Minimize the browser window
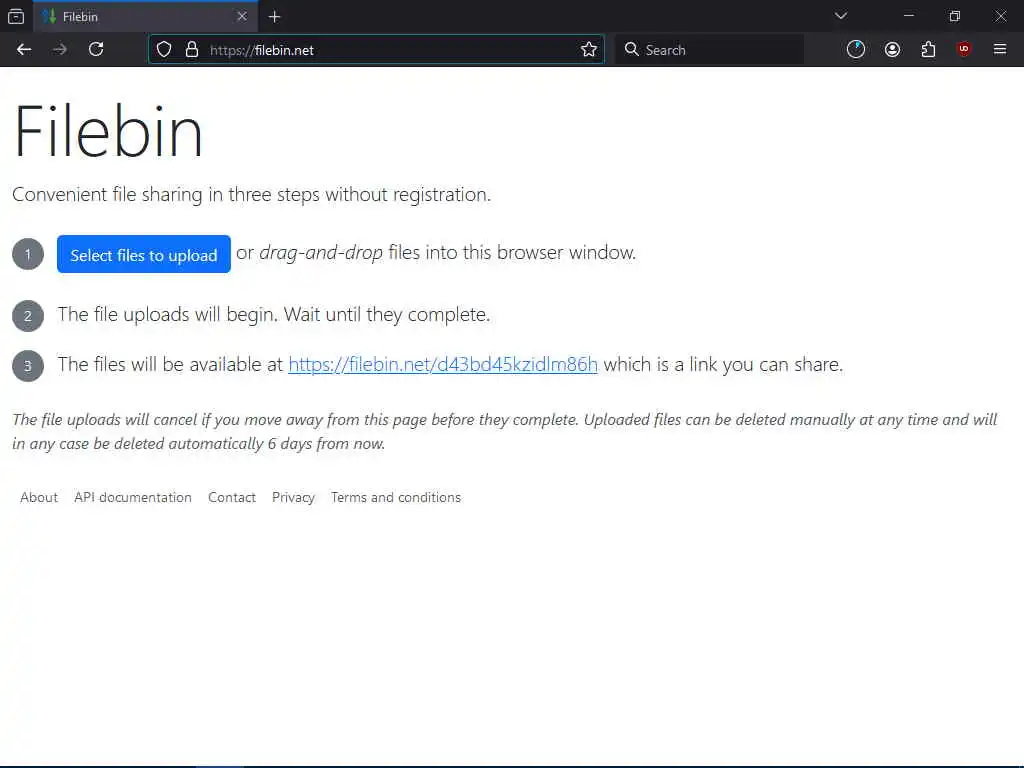Image resolution: width=1024 pixels, height=768 pixels. pyautogui.click(x=908, y=16)
